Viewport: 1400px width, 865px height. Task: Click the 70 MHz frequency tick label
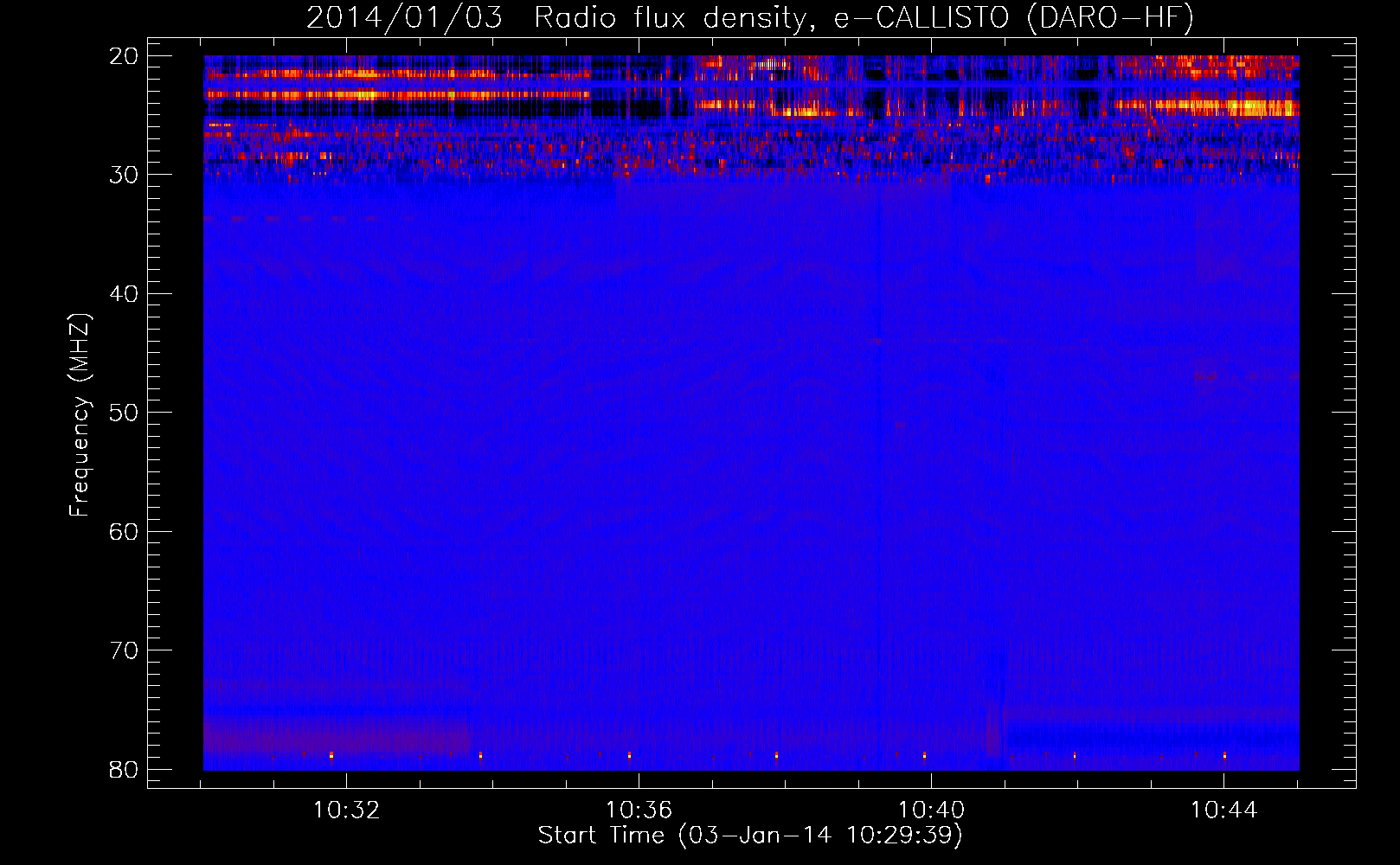coord(125,650)
